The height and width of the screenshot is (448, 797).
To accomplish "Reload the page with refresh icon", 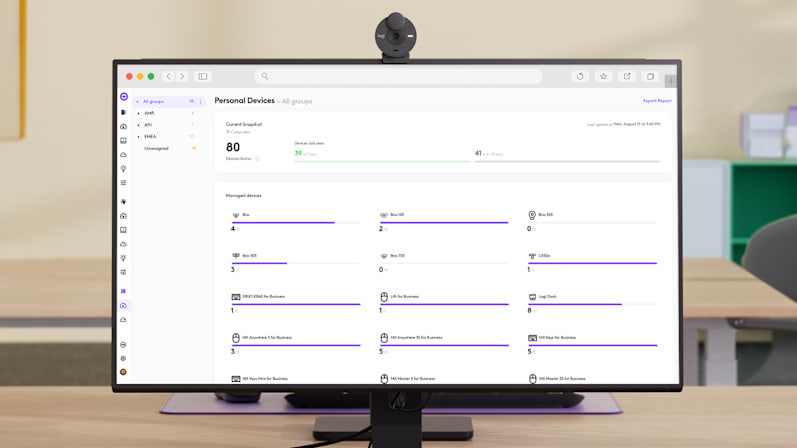I will click(580, 76).
